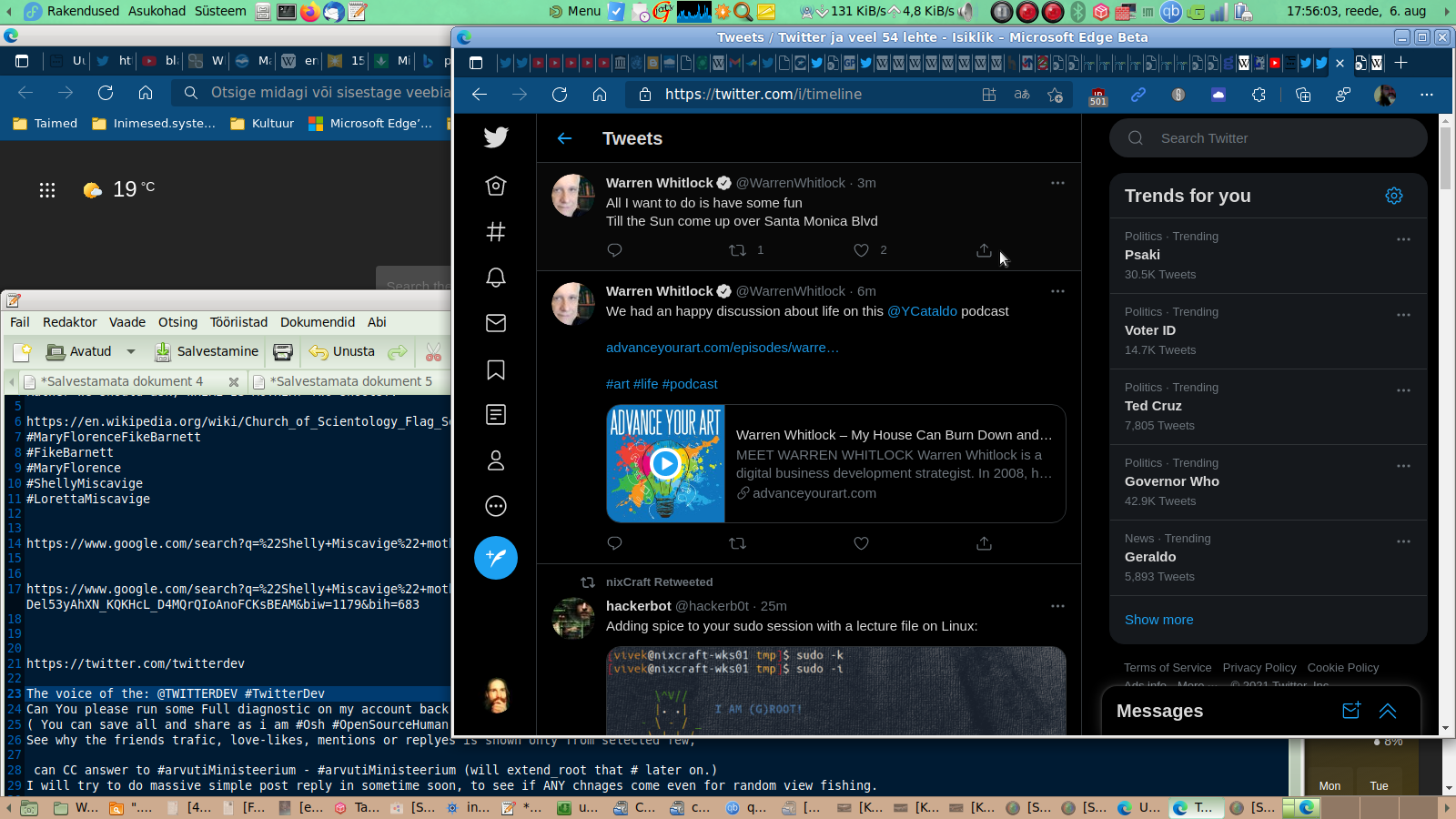Open Twitter Notifications bell icon
The width and height of the screenshot is (1456, 819).
pyautogui.click(x=496, y=278)
